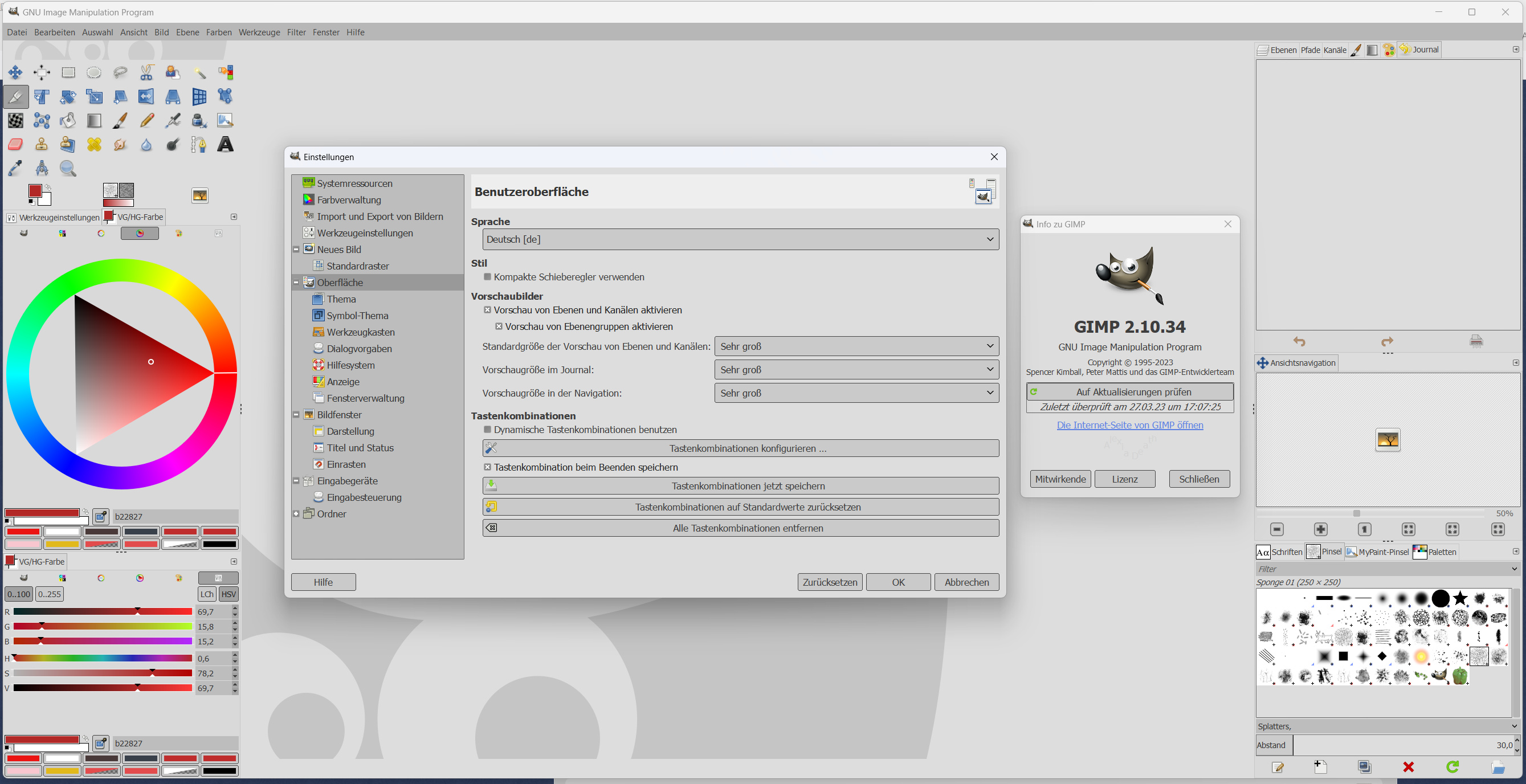Open the Filter menu

coord(296,32)
